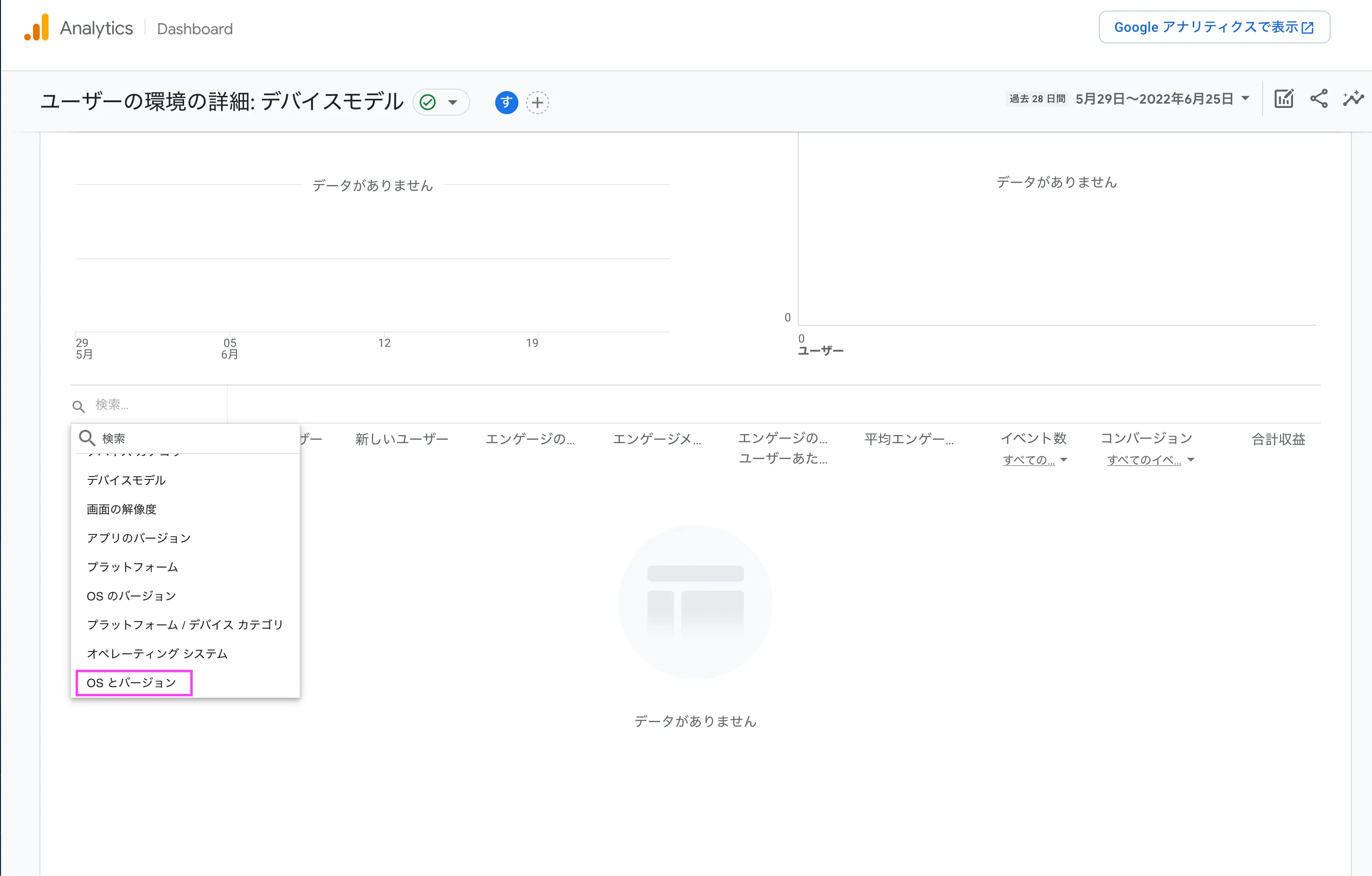Click the magnifier icon in dropdown search
The image size is (1372, 876).
[87, 438]
